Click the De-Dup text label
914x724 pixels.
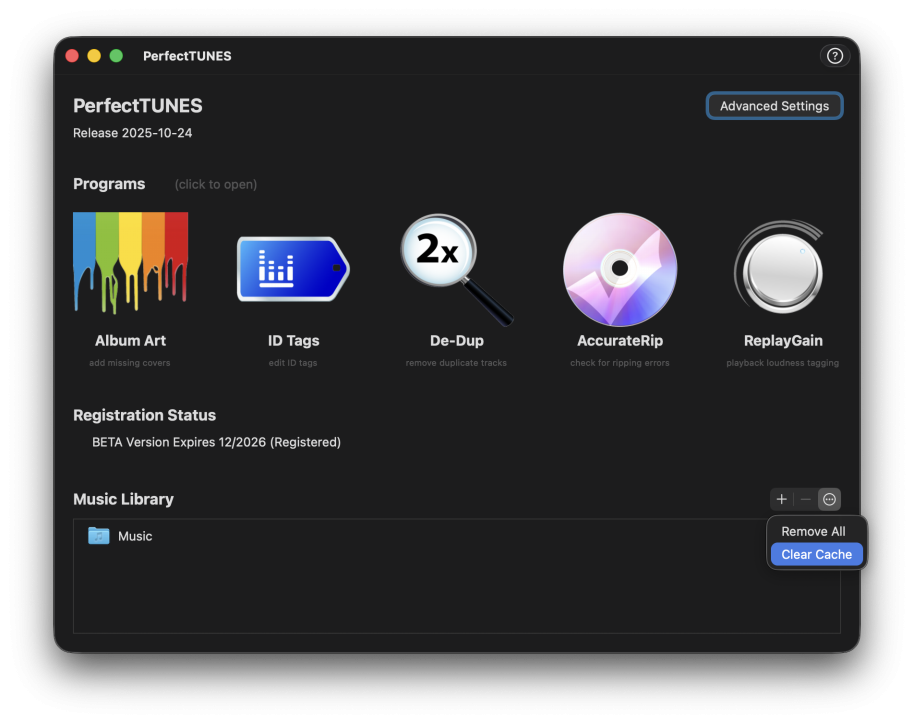point(456,341)
